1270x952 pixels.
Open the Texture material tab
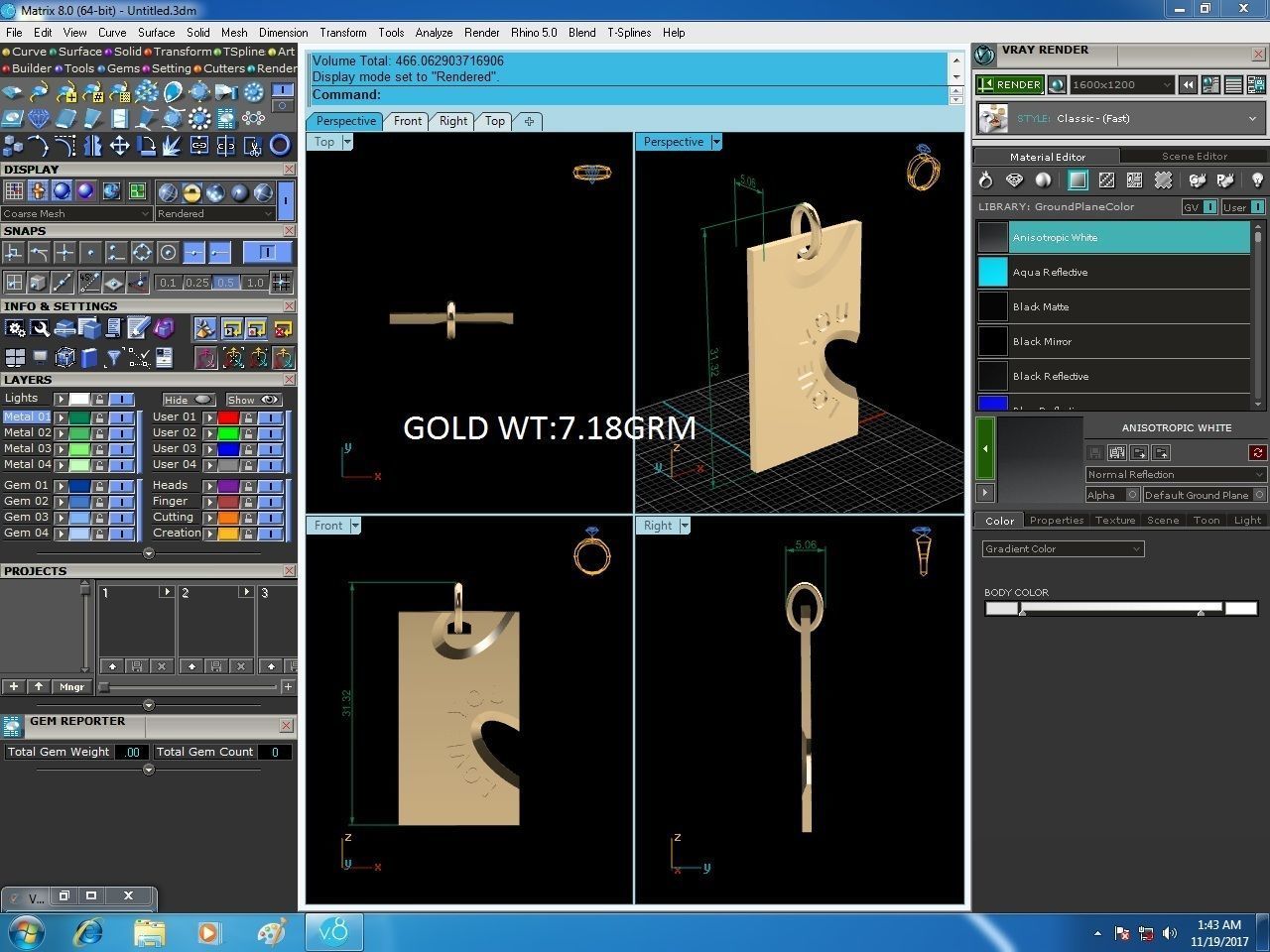pyautogui.click(x=1115, y=520)
